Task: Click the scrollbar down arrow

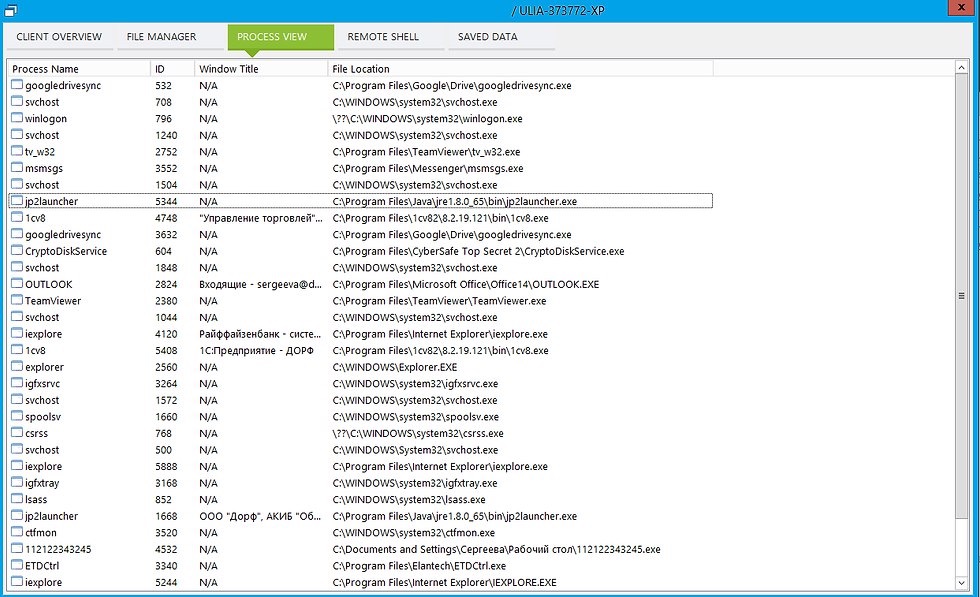Action: 962,583
